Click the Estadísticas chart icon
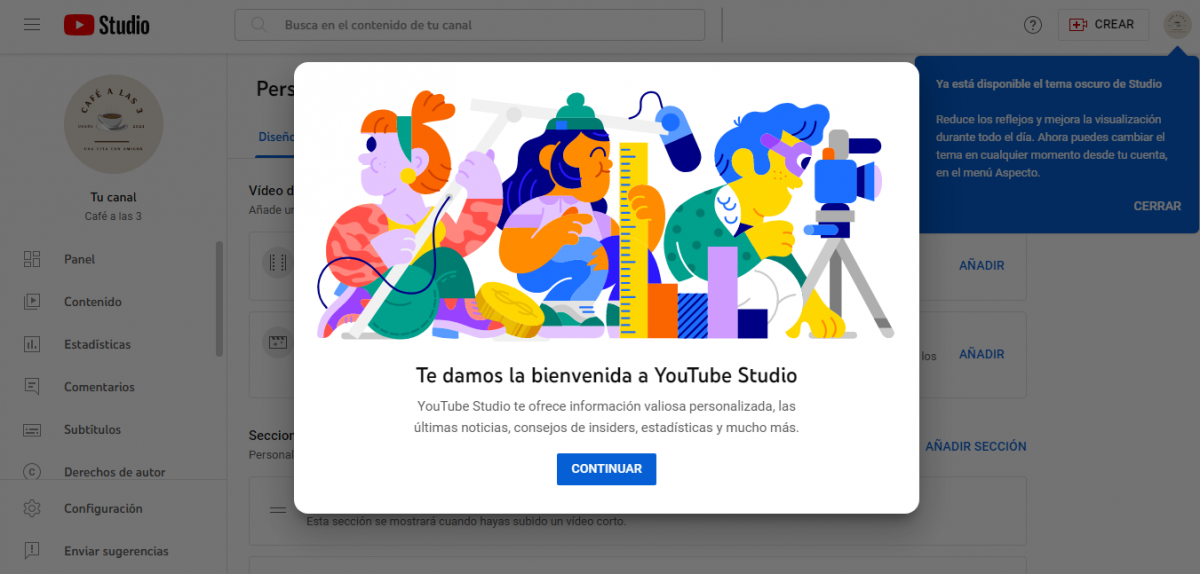 coord(32,345)
